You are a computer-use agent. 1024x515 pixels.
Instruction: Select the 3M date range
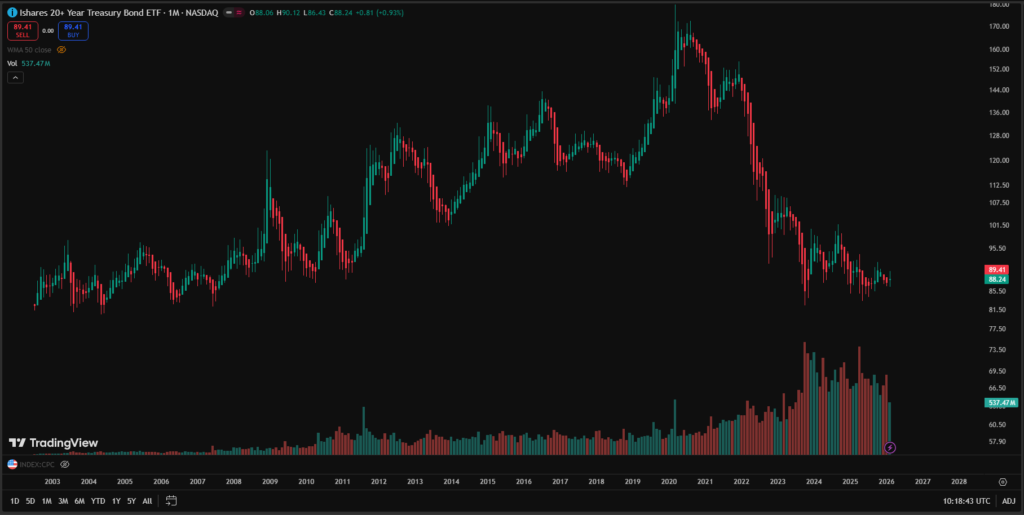[63, 501]
